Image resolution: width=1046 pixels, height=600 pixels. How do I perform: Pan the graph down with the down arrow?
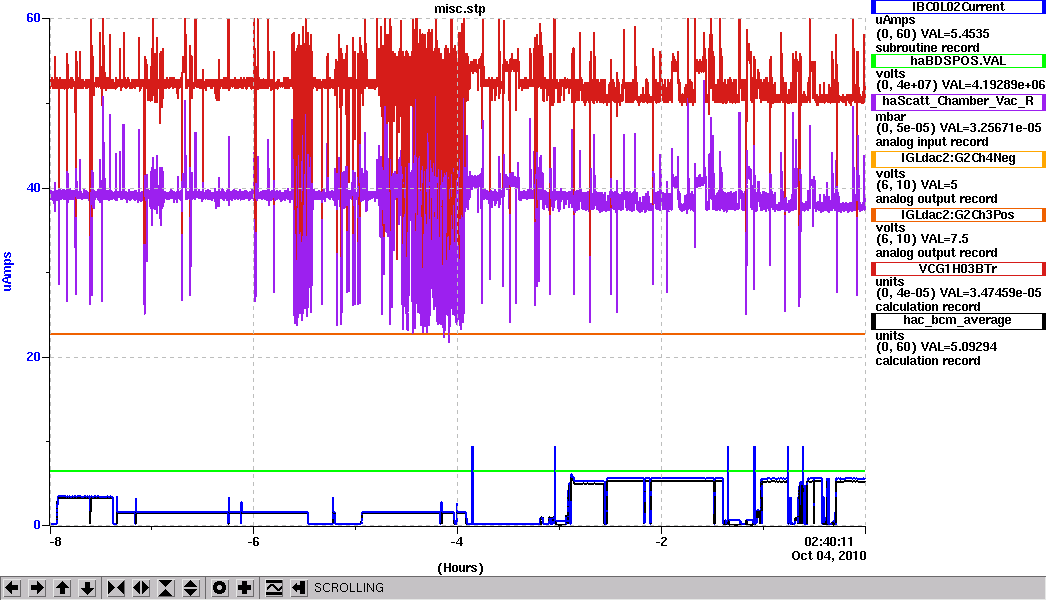pyautogui.click(x=87, y=588)
